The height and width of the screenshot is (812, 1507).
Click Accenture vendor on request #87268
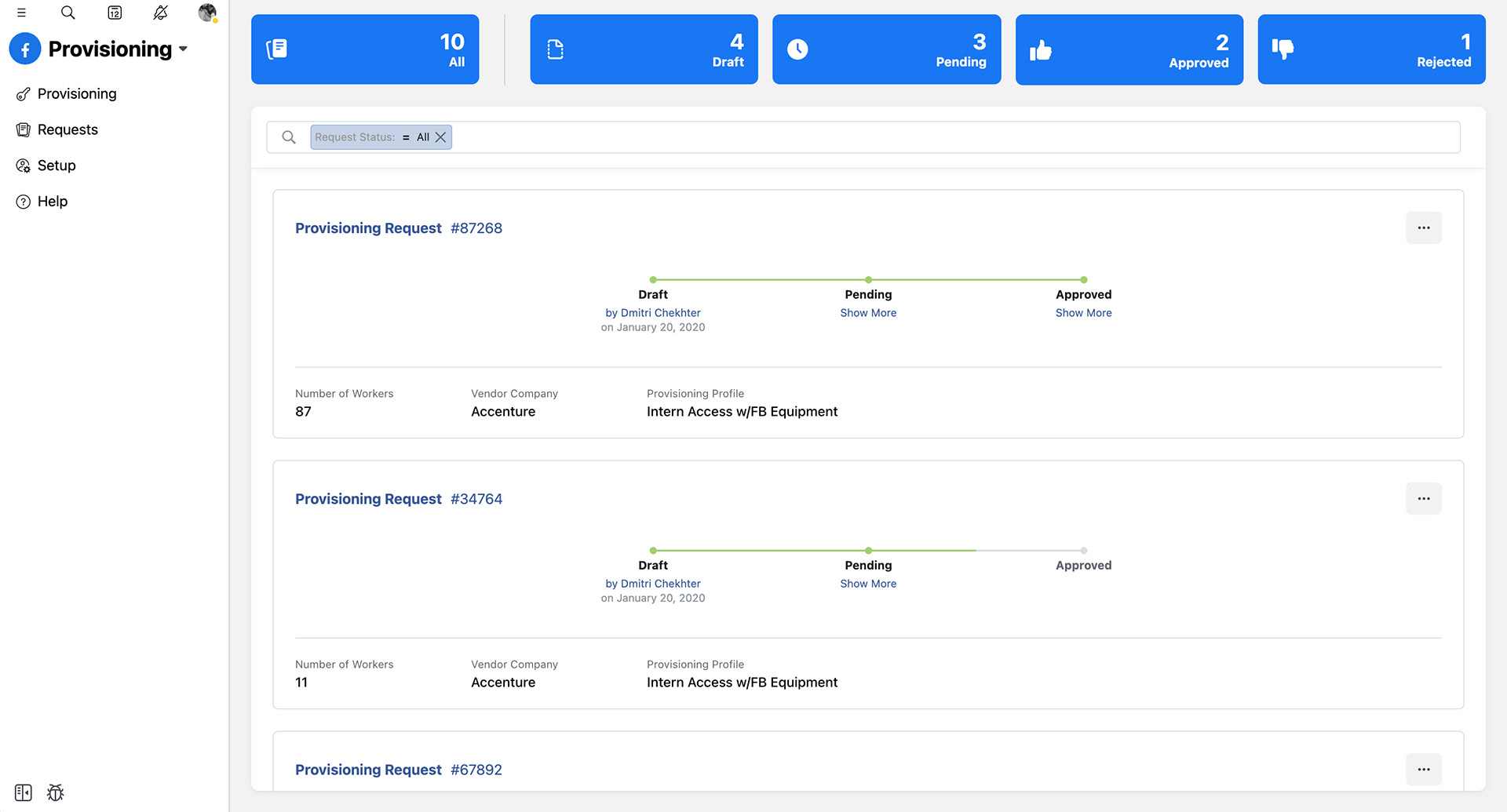tap(503, 412)
